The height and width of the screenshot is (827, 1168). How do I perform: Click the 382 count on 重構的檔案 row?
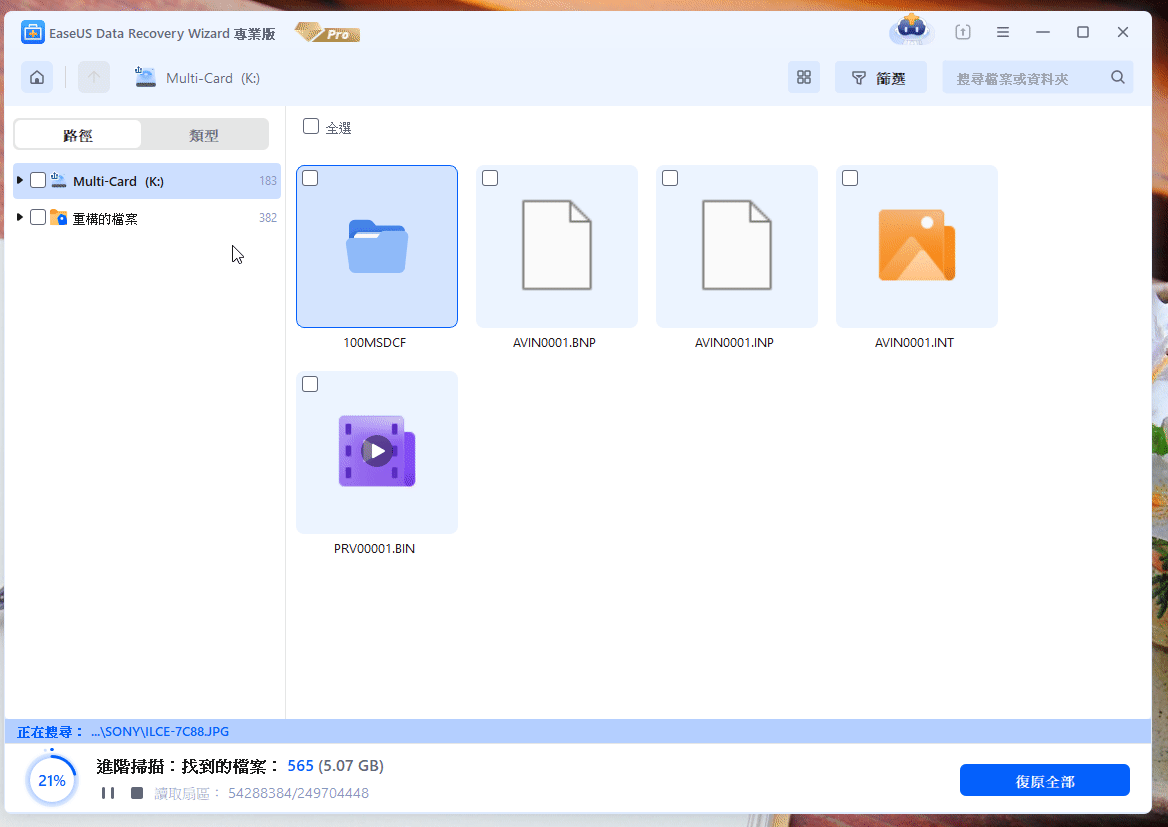click(x=268, y=218)
